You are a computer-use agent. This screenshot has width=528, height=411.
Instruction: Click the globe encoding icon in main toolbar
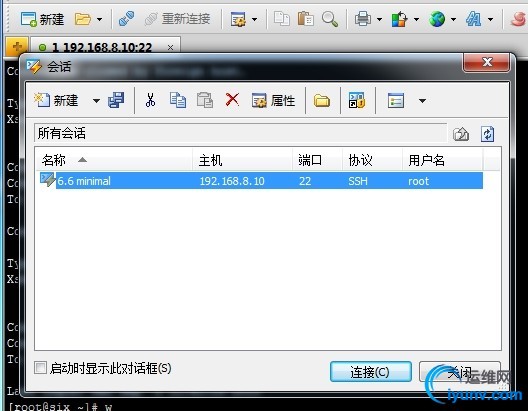(x=437, y=19)
